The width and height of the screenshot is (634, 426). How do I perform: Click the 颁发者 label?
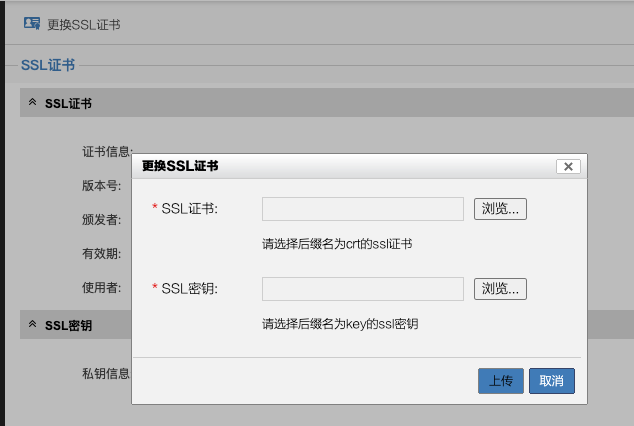pos(101,220)
